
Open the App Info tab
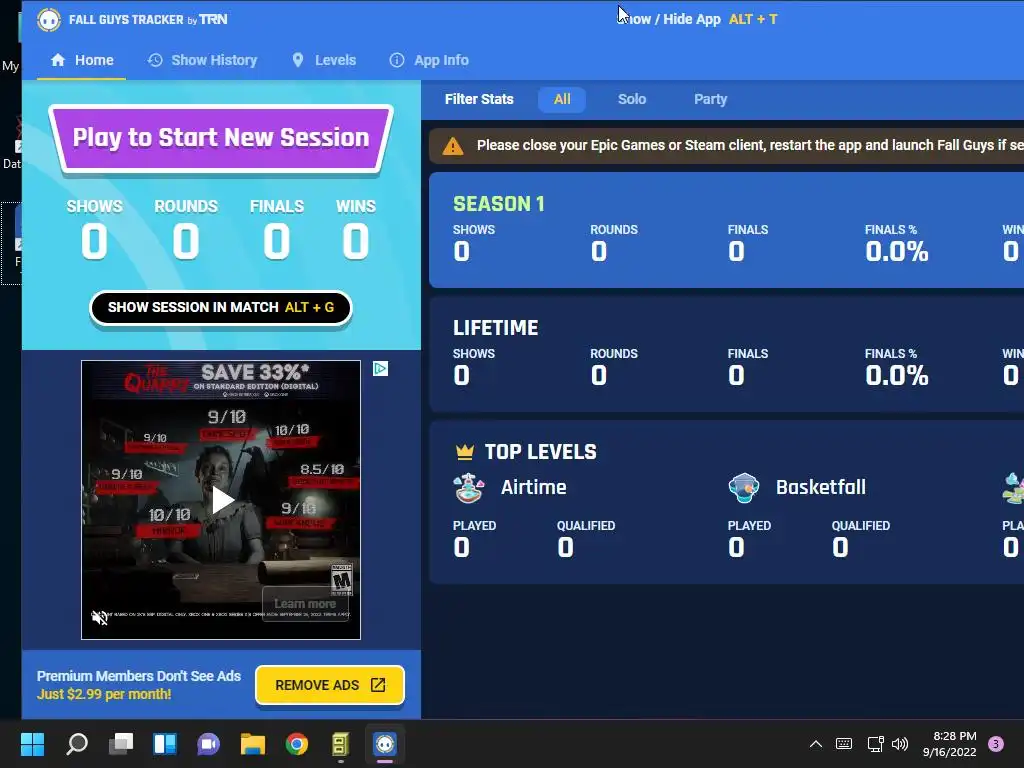429,60
